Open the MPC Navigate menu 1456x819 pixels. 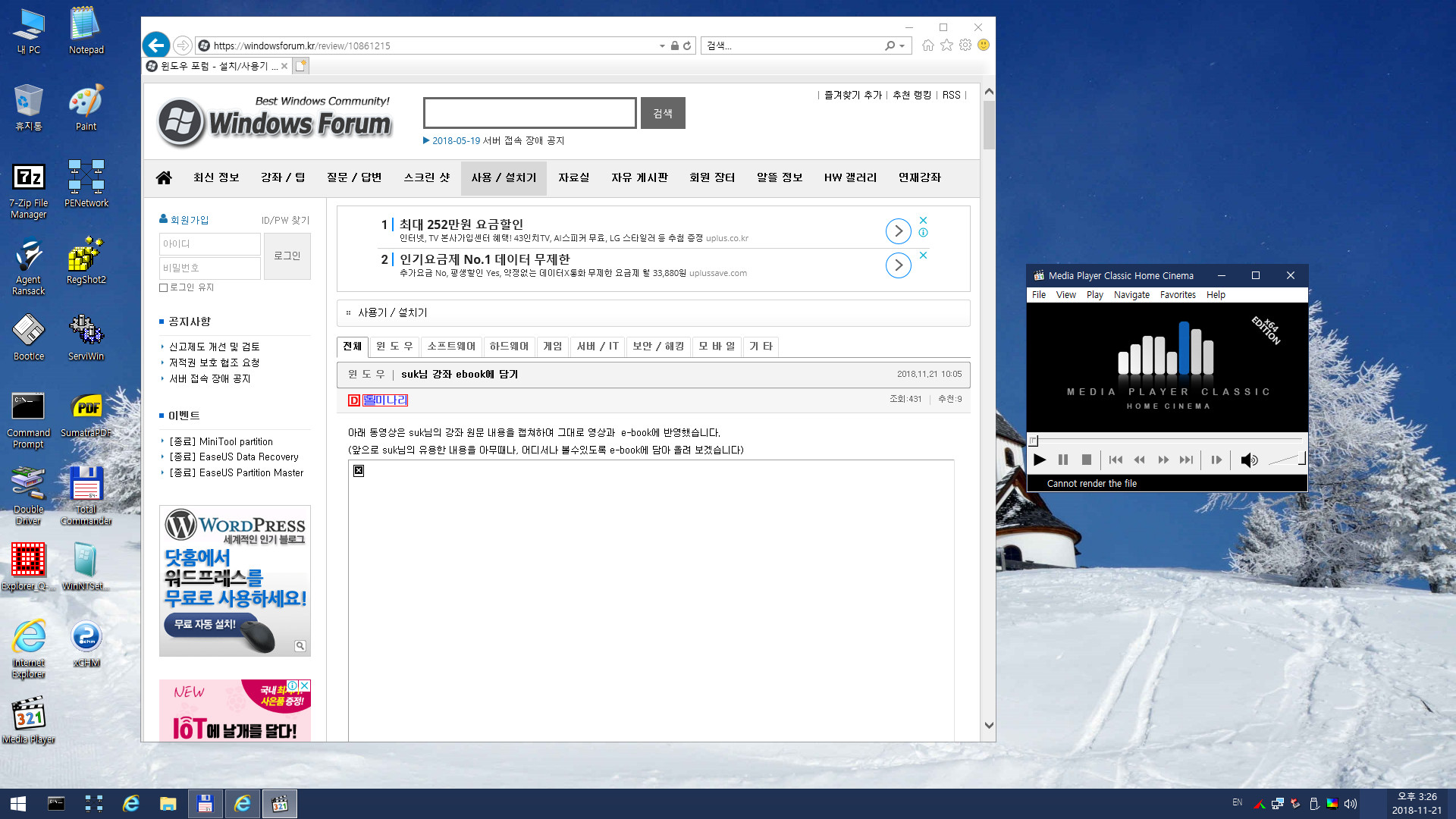click(x=1131, y=295)
